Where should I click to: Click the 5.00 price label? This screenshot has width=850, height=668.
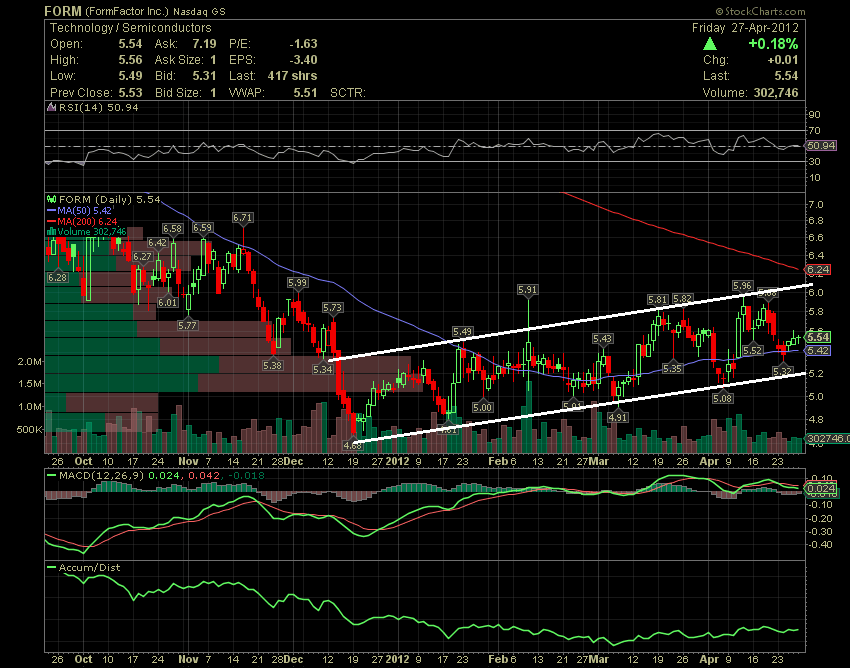pyautogui.click(x=482, y=407)
